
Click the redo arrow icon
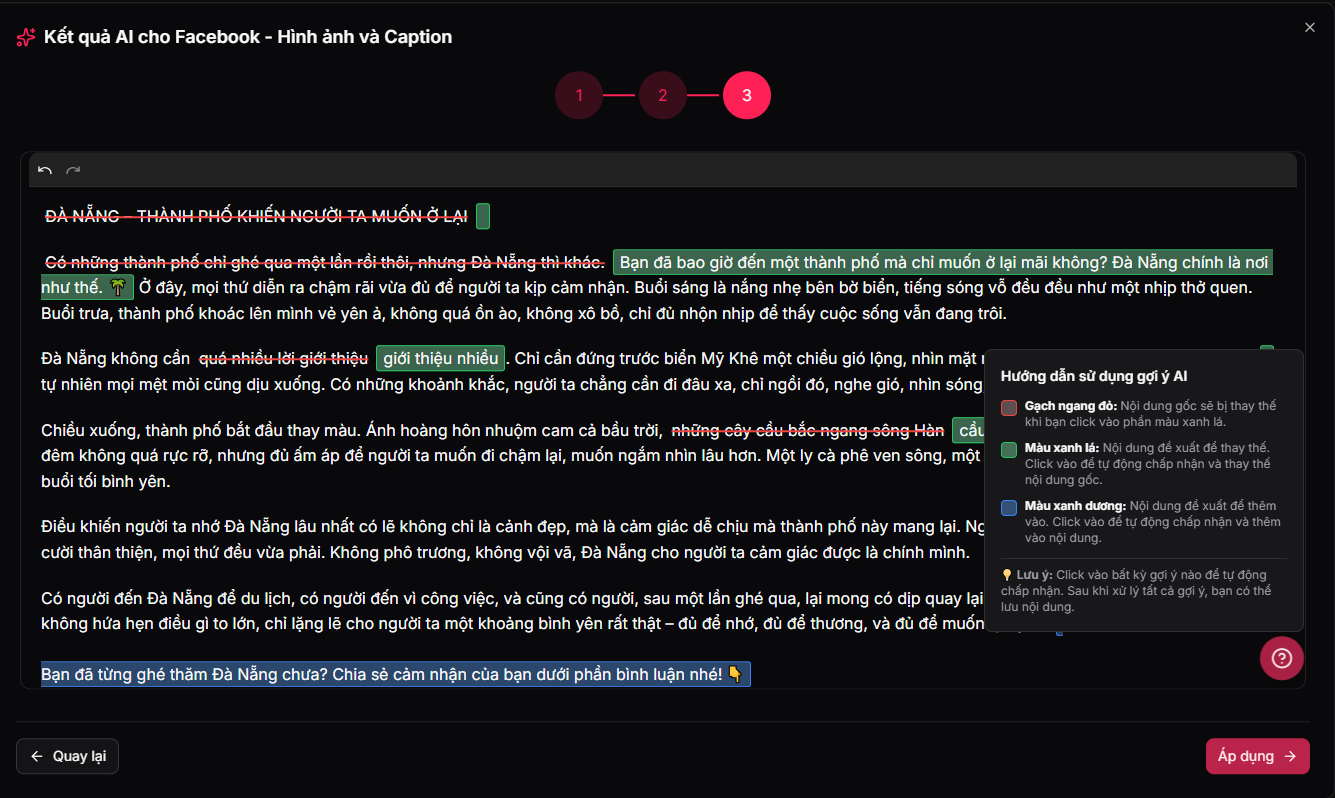[x=73, y=171]
